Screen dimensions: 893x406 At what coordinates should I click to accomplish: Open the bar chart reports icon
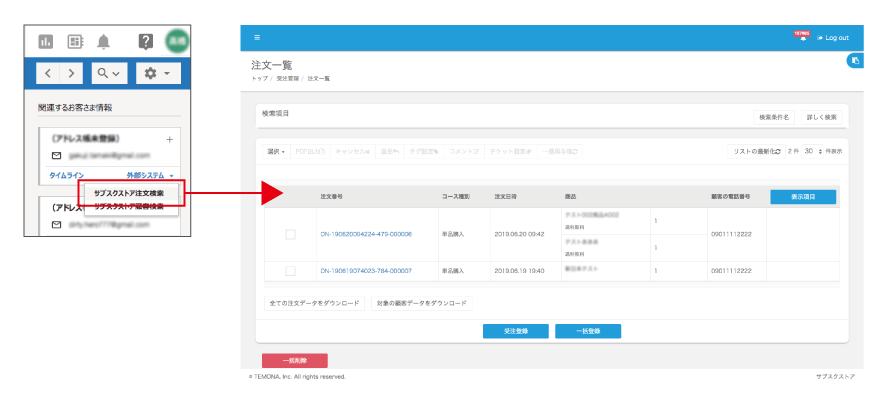[45, 41]
